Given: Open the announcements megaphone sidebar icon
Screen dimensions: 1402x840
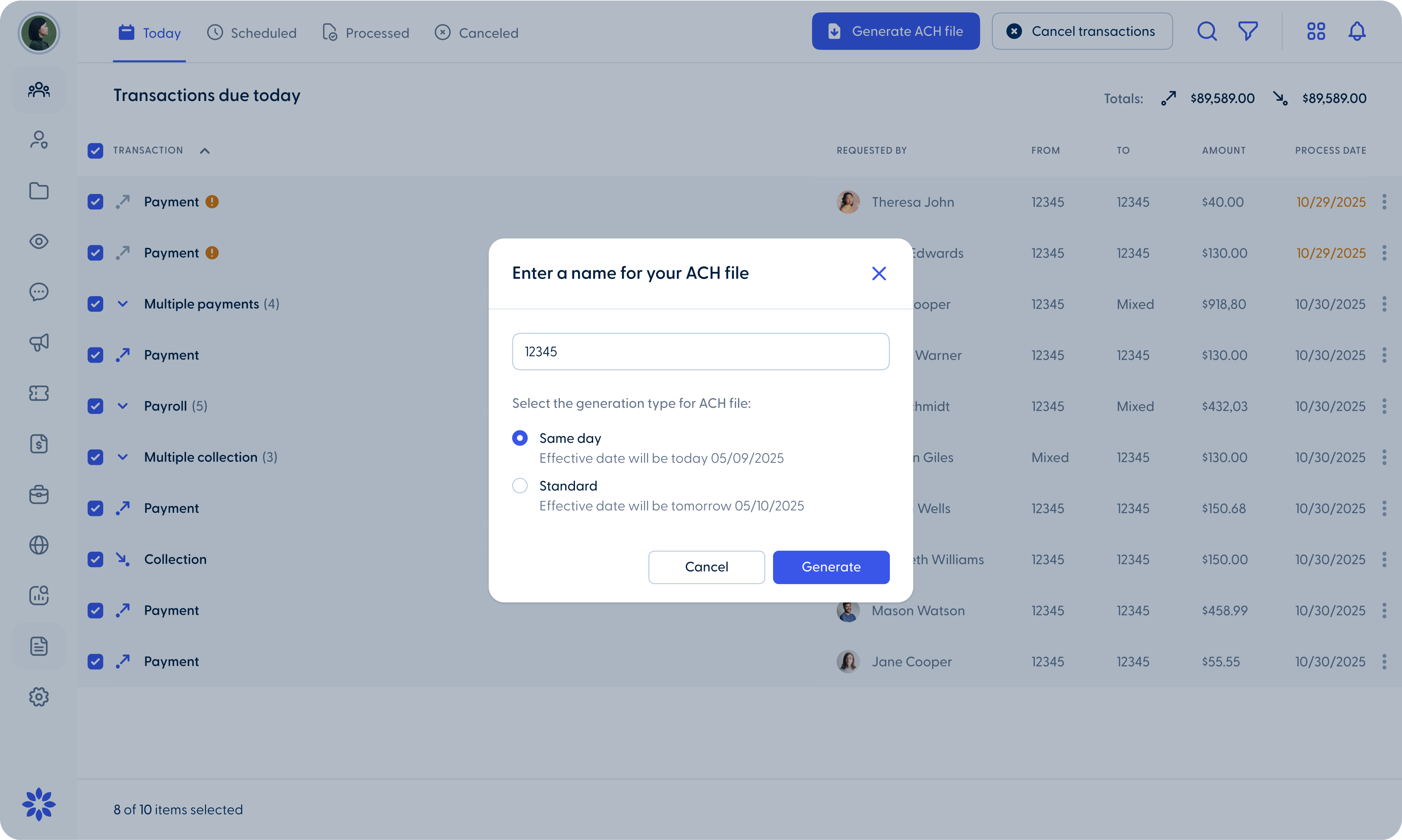Looking at the screenshot, I should pos(39,342).
